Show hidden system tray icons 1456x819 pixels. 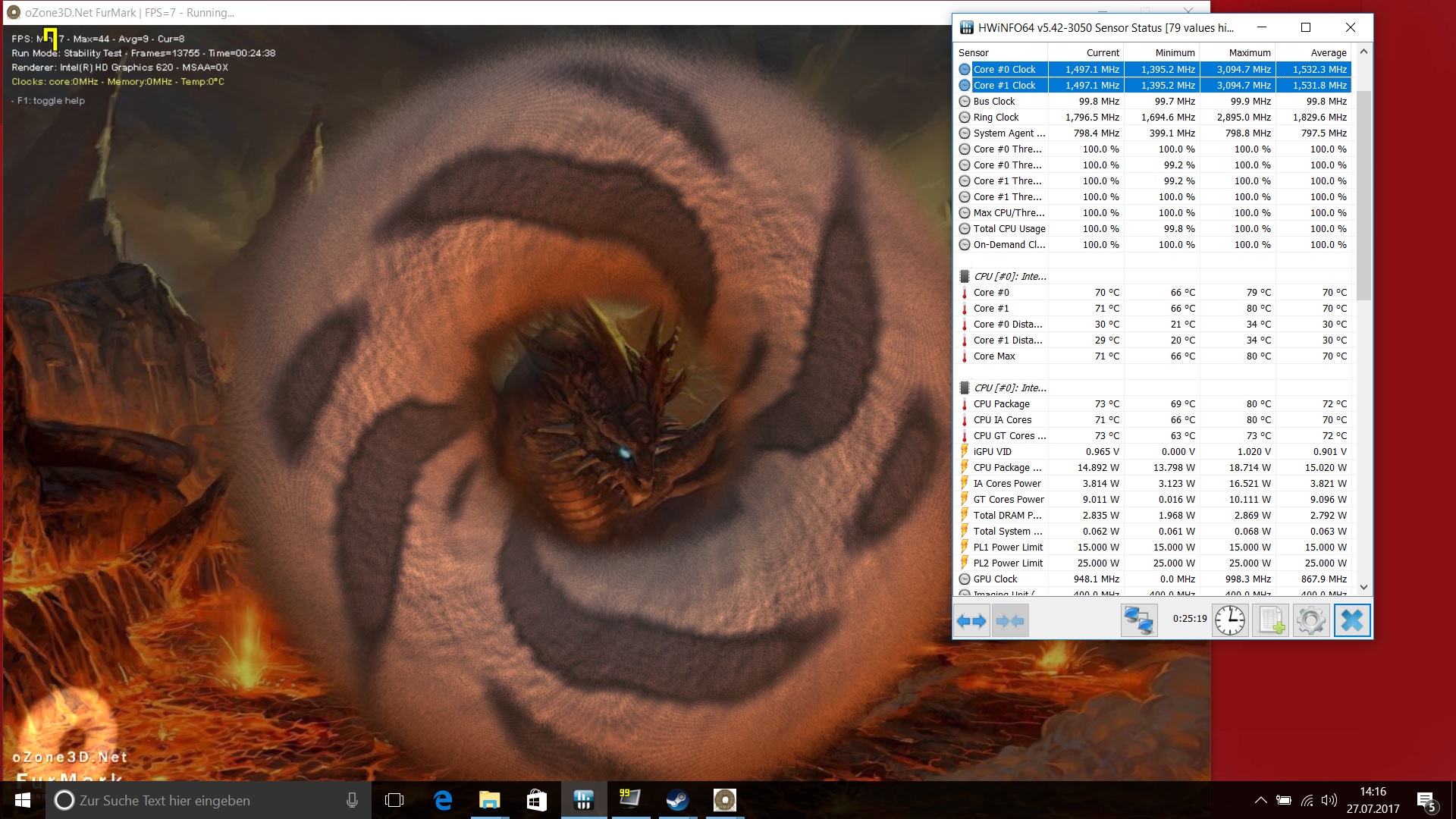click(1260, 800)
